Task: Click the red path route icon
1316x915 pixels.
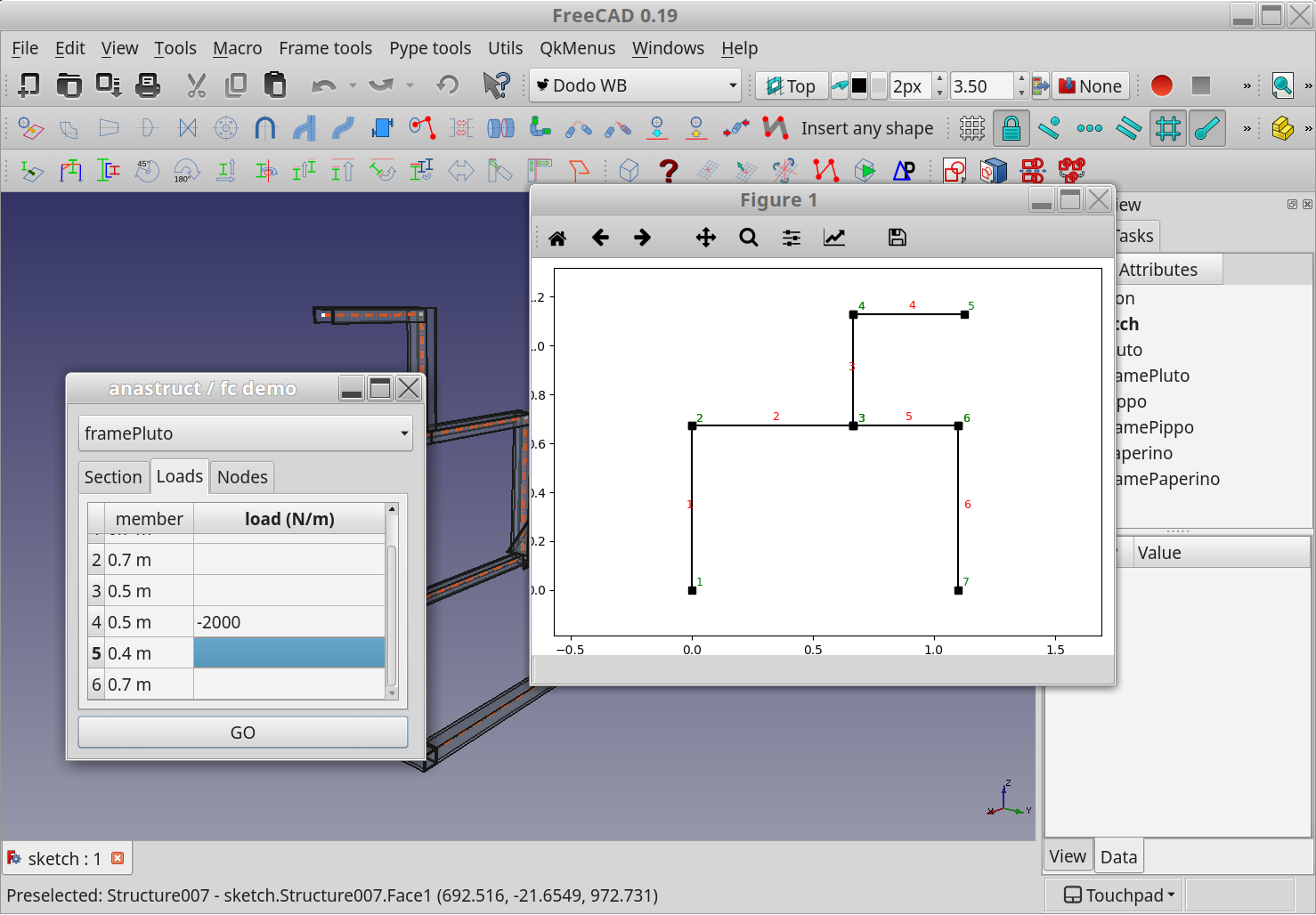Action: pyautogui.click(x=422, y=128)
